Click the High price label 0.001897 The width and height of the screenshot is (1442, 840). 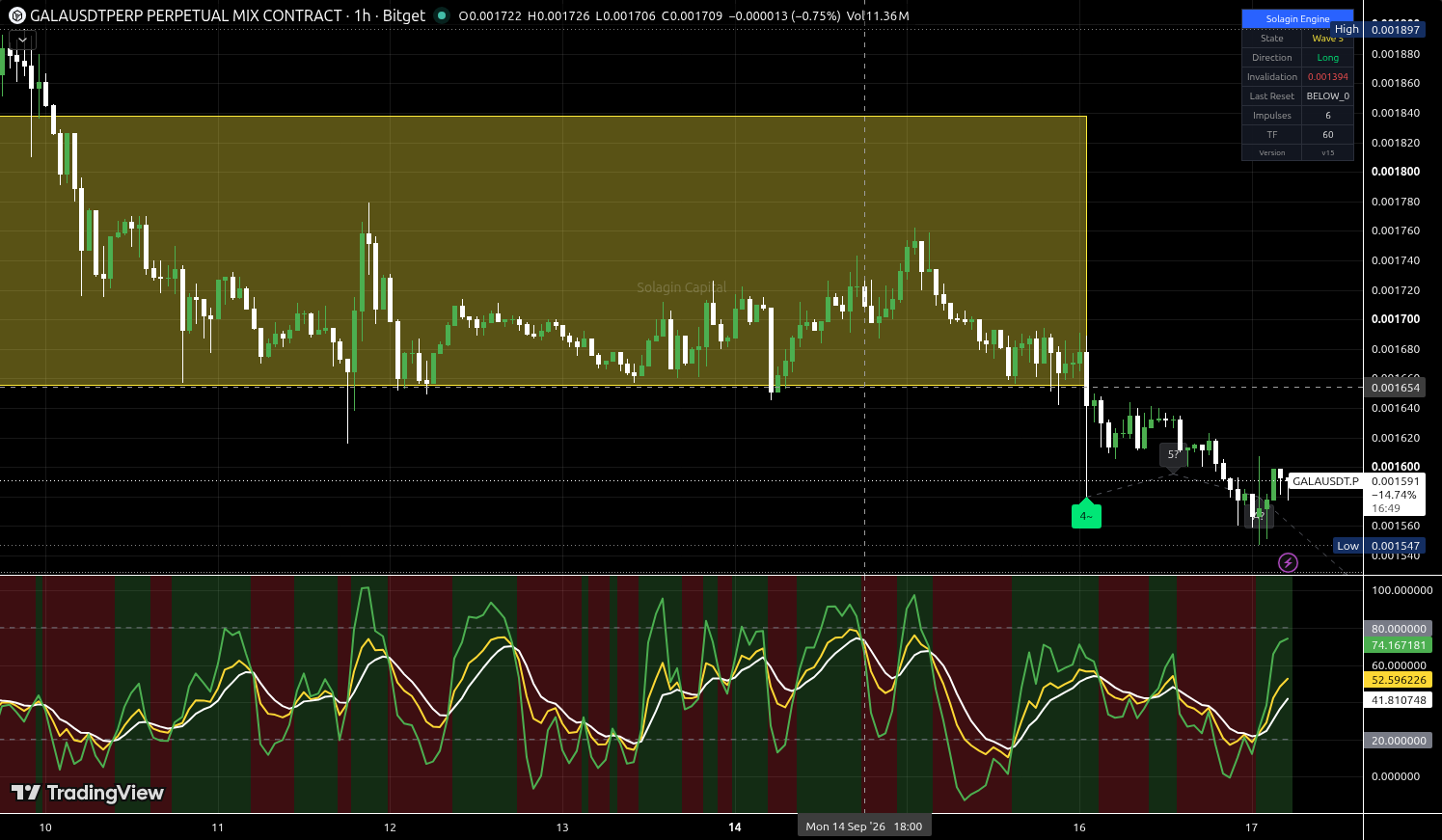(x=1396, y=29)
